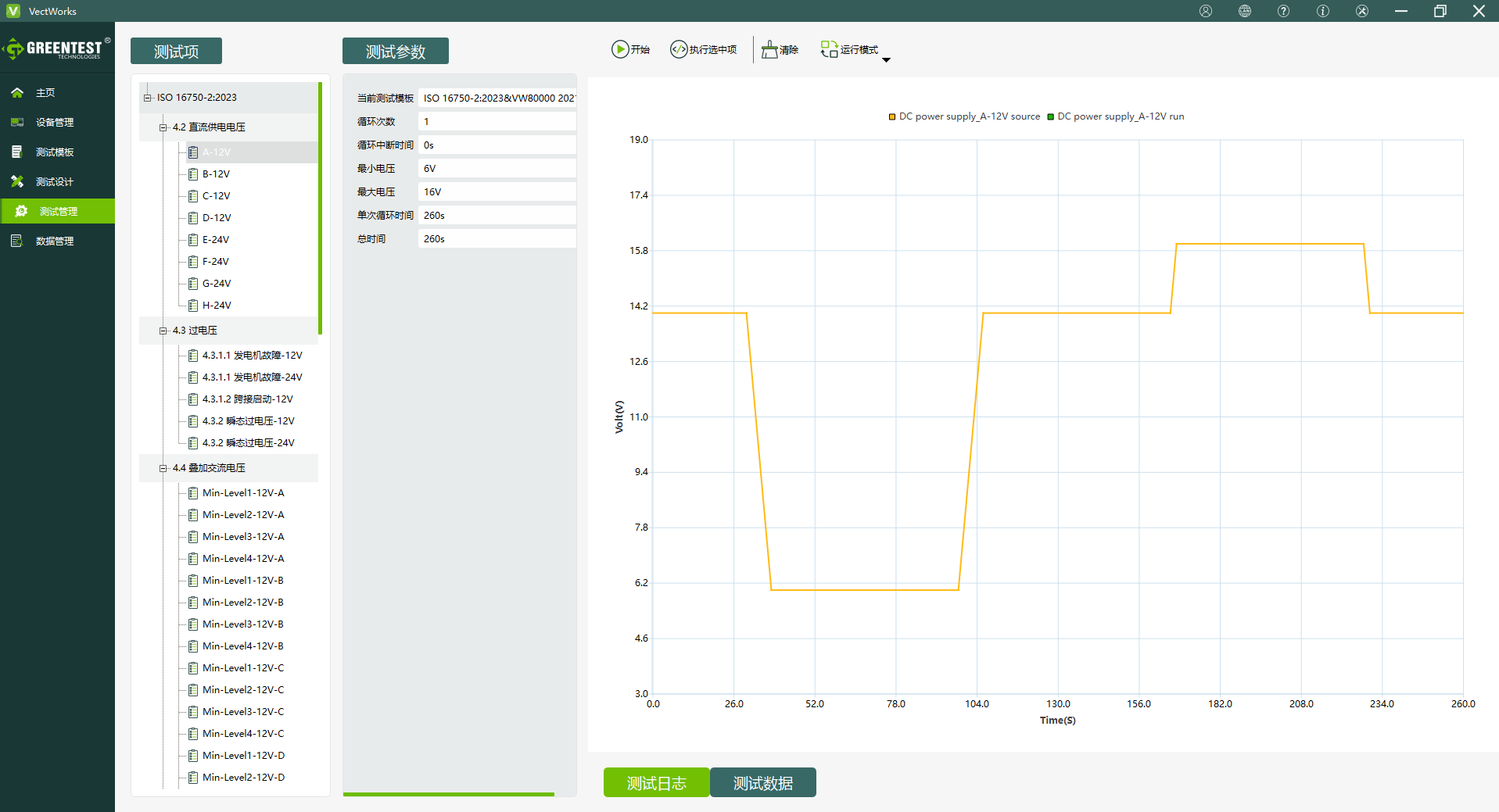
Task: Collapse the 4.2 直流供电电压 tree node
Action: 163,127
